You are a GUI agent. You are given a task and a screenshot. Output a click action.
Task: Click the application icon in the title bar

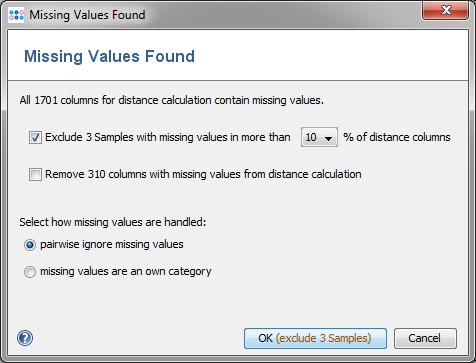tap(16, 15)
